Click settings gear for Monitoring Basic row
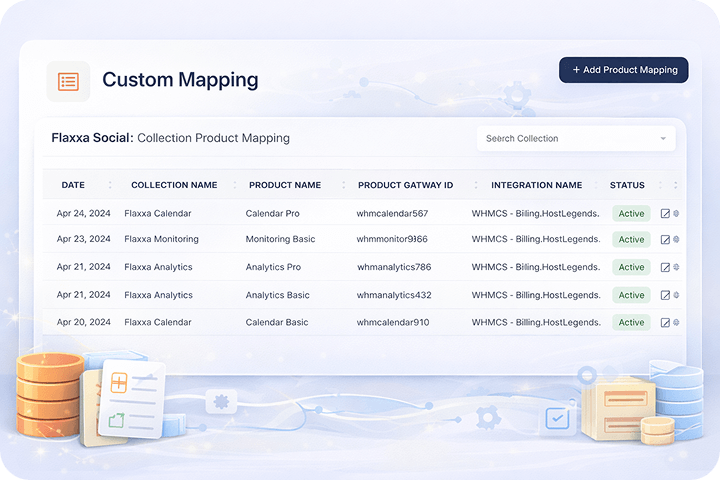 click(x=677, y=240)
